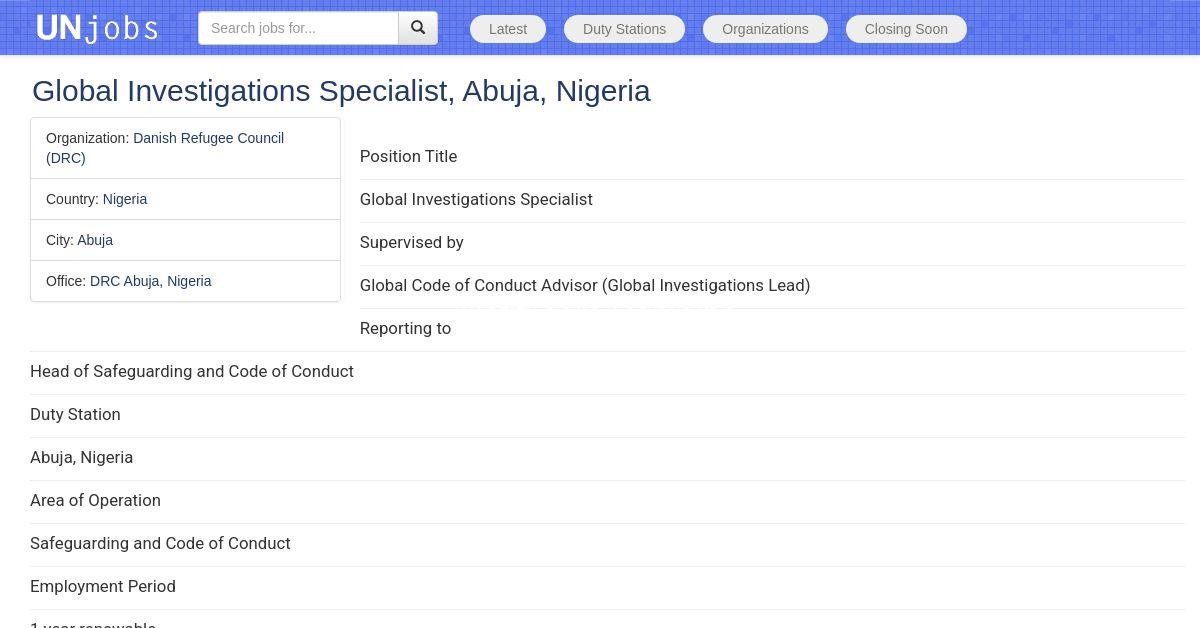Open the Danish Refugee Council (DRC) link
Screen dimensions: 1200x628
click(x=208, y=138)
